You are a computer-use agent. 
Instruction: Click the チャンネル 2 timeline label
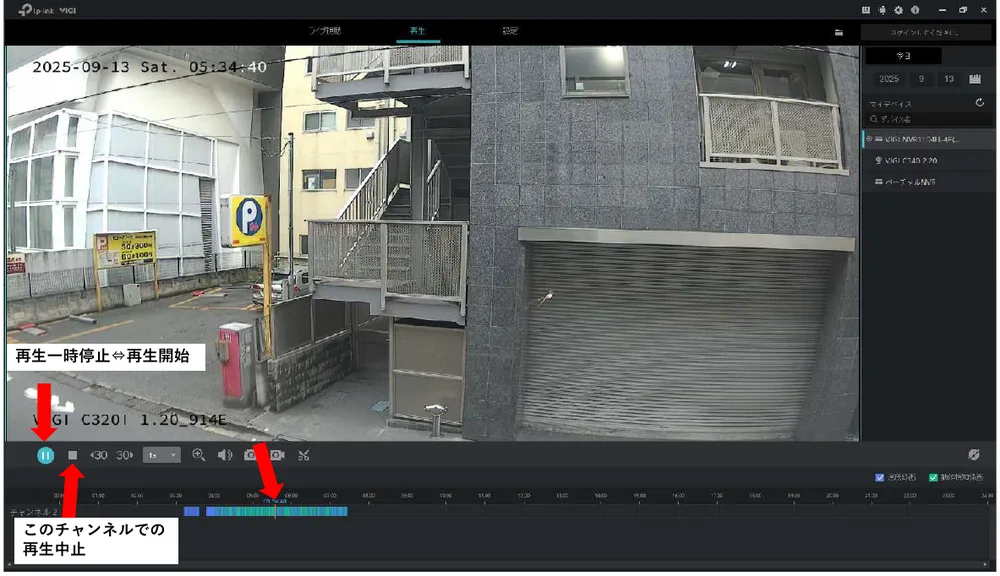pos(34,512)
